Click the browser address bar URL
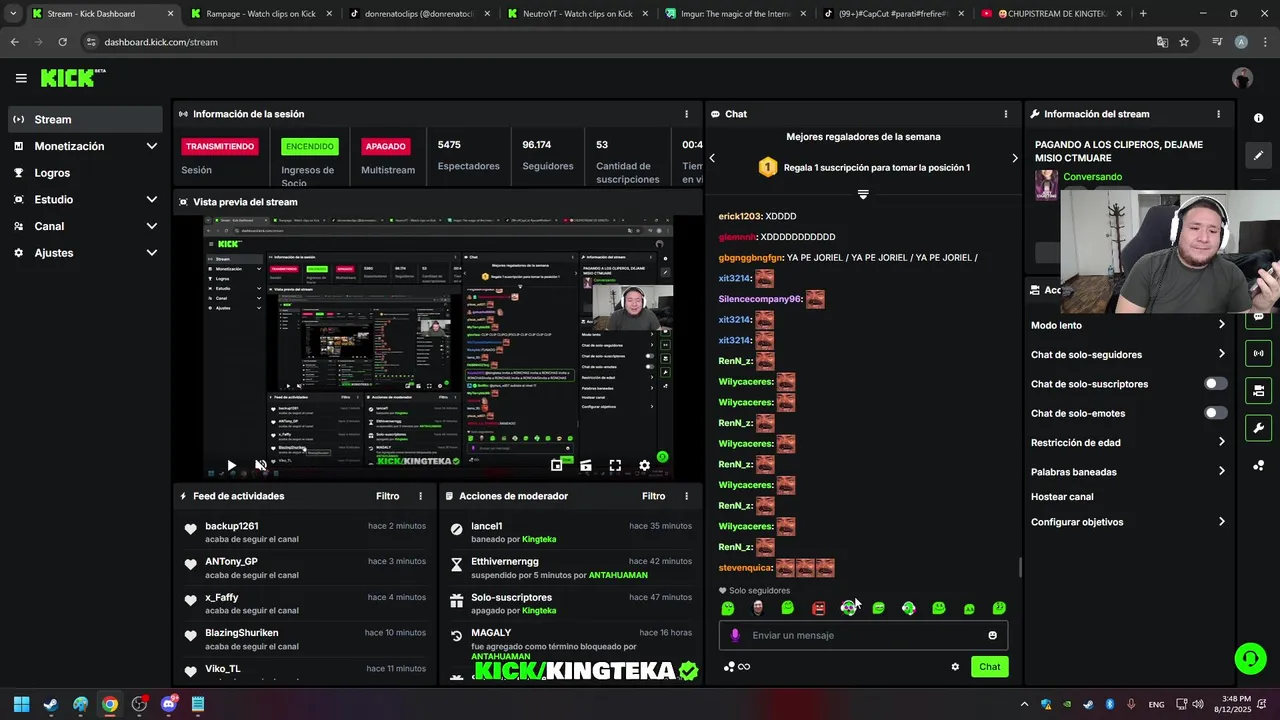The width and height of the screenshot is (1280, 720). 161,42
